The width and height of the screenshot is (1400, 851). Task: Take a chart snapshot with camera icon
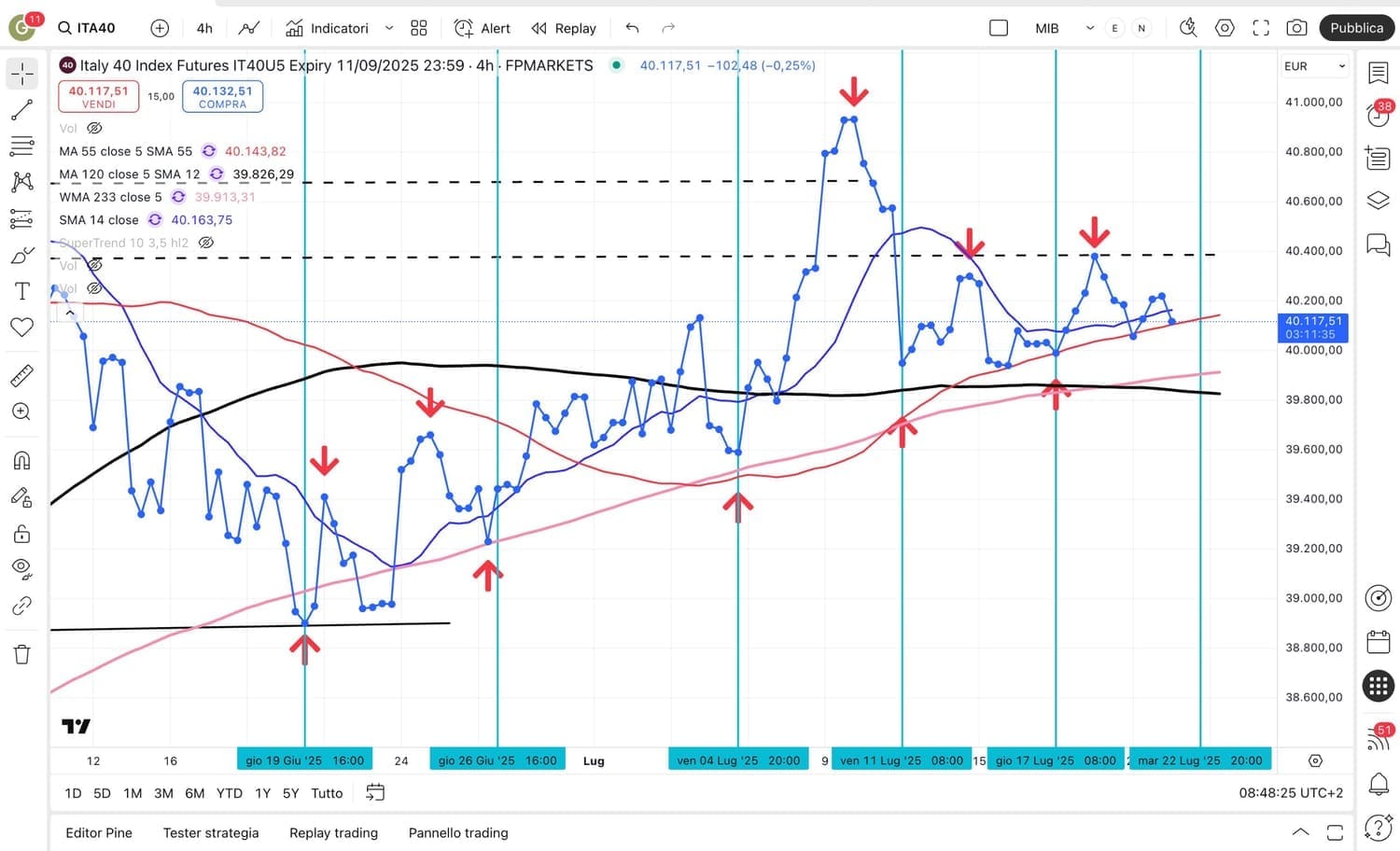[1296, 28]
